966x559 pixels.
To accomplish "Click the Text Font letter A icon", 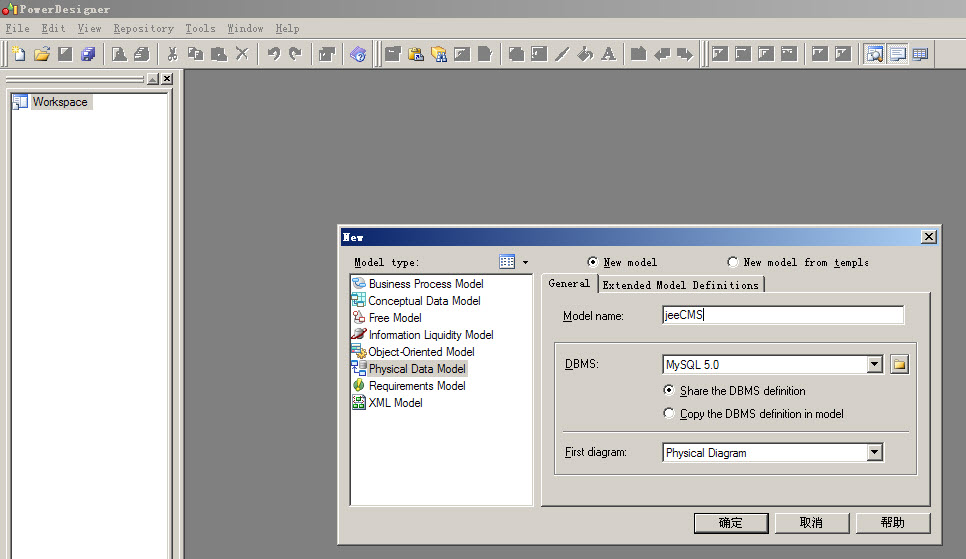I will point(609,54).
